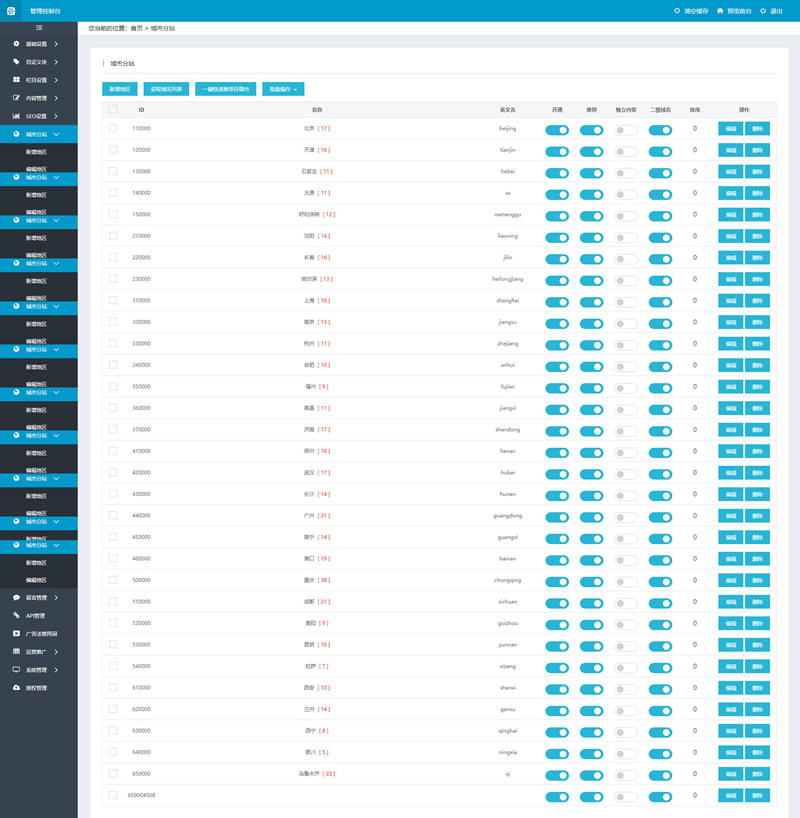Viewport: 800px width, 818px height.
Task: Click the gear icon beside 基础设置
Action: point(16,44)
